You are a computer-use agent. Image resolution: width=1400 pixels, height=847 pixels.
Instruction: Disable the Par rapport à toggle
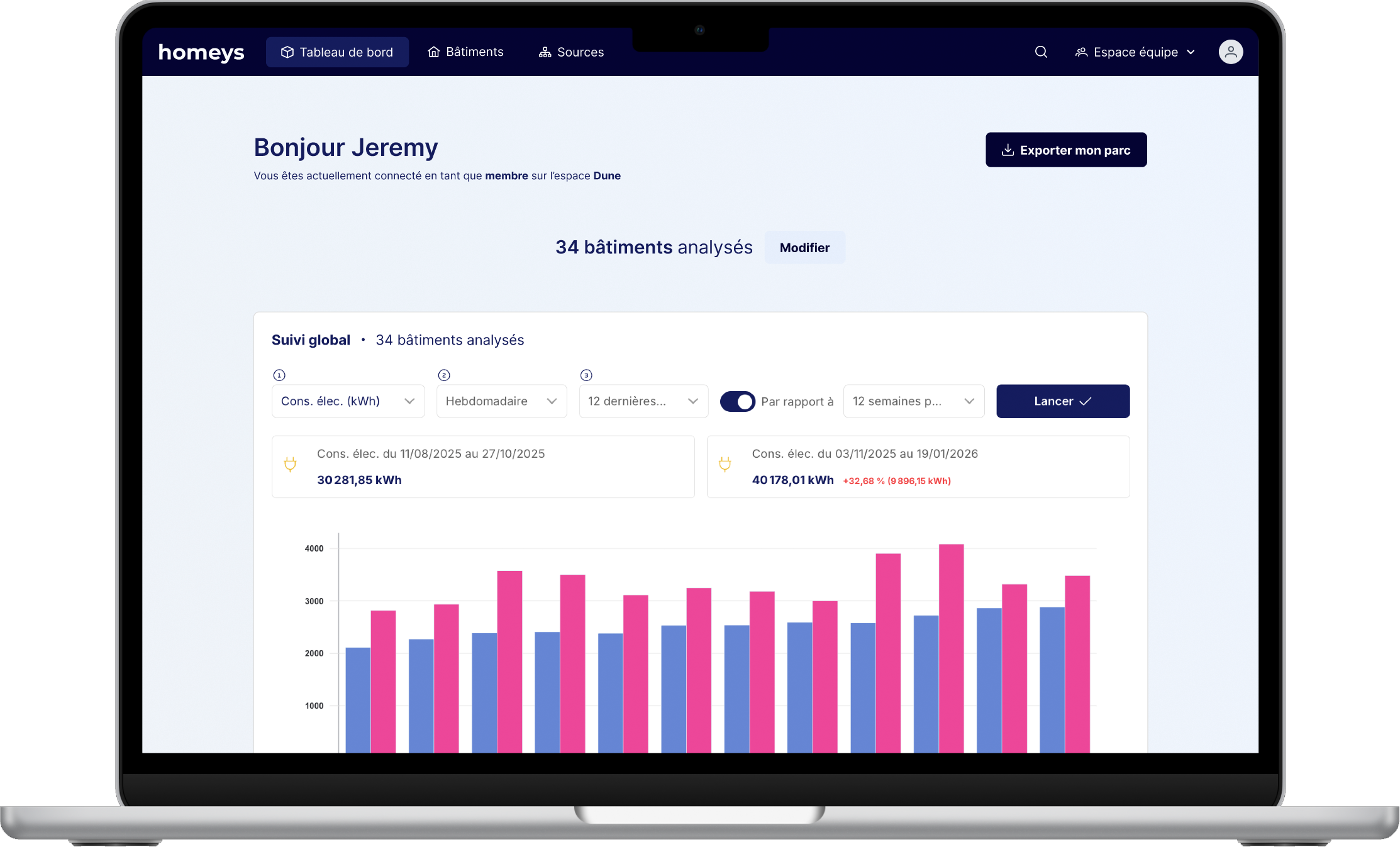[x=737, y=401]
